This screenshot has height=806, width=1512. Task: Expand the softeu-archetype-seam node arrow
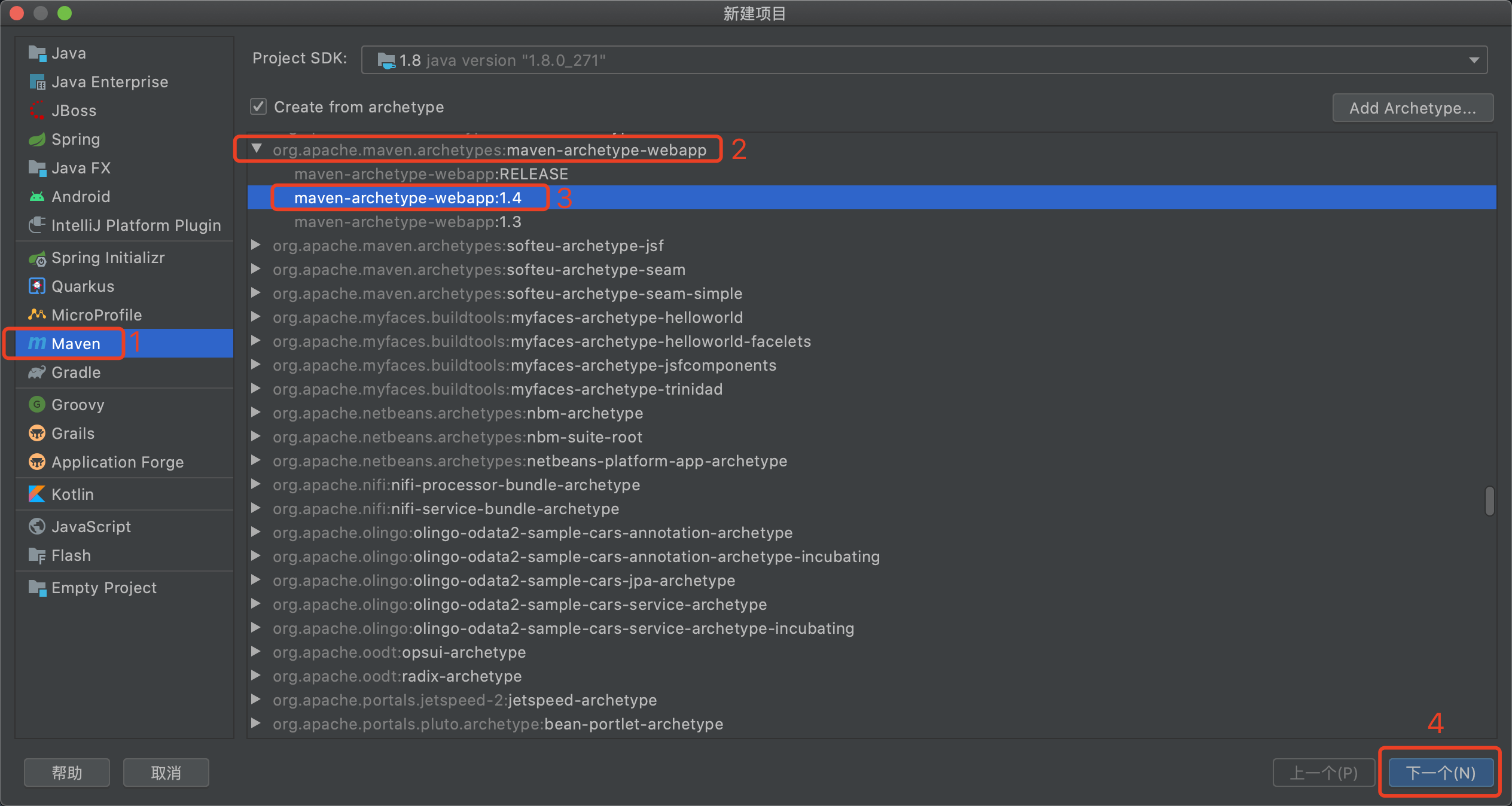[255, 269]
